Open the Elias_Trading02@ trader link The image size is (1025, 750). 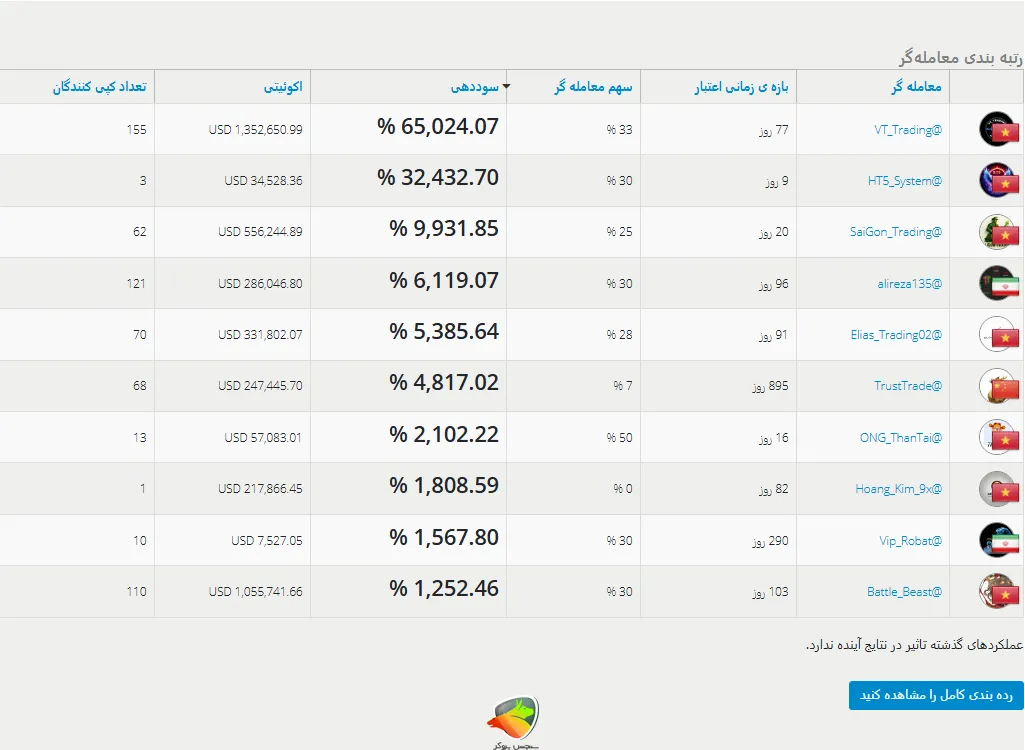click(x=897, y=335)
